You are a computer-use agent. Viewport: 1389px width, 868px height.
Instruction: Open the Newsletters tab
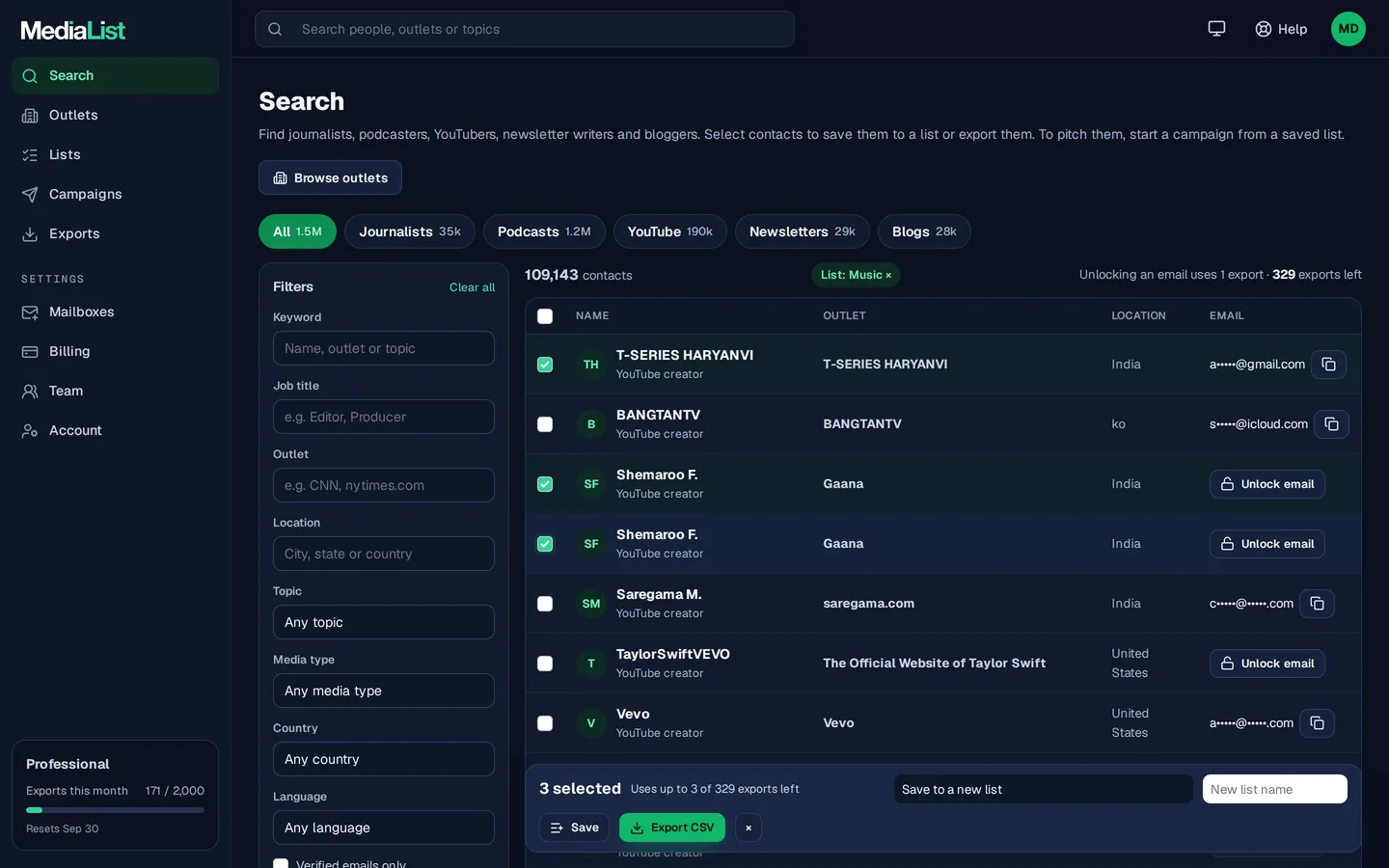(x=803, y=231)
